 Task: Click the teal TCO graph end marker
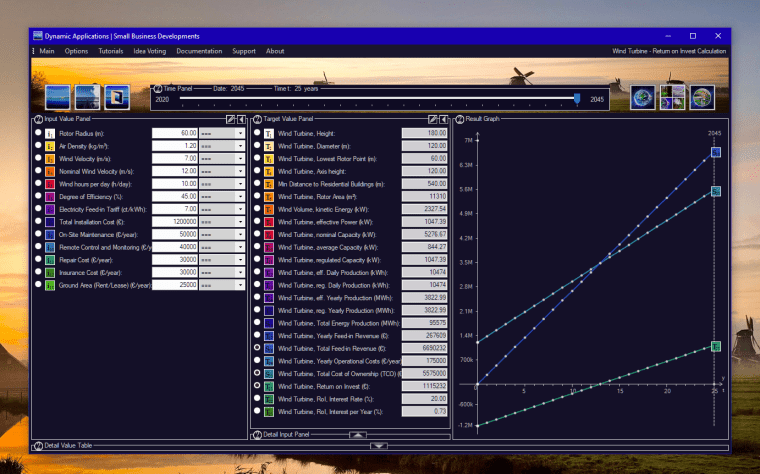(715, 191)
